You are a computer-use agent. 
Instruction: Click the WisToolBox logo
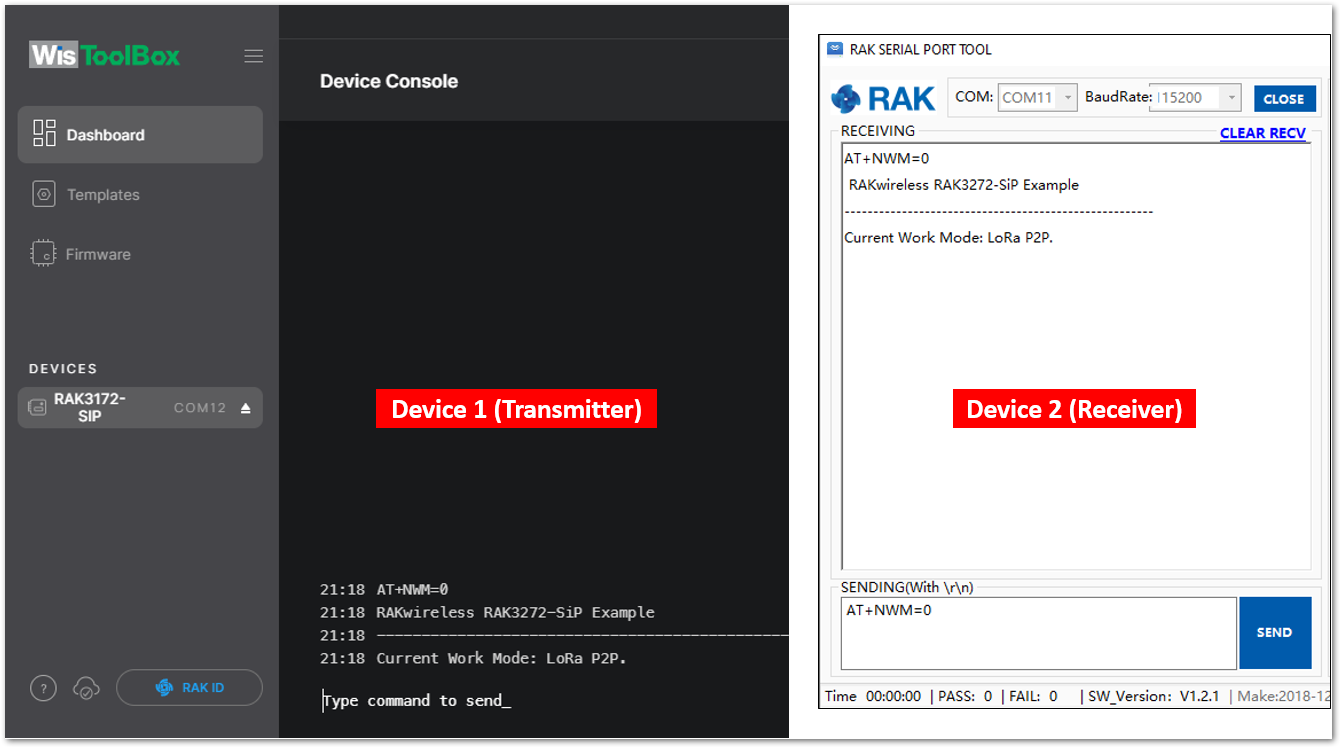pyautogui.click(x=105, y=55)
